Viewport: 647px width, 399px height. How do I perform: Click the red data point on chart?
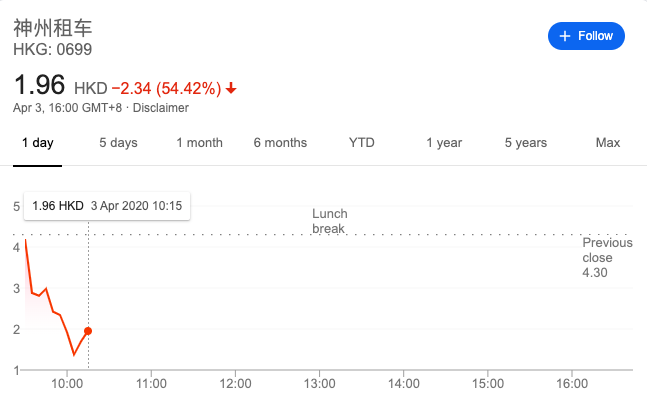pyautogui.click(x=88, y=331)
